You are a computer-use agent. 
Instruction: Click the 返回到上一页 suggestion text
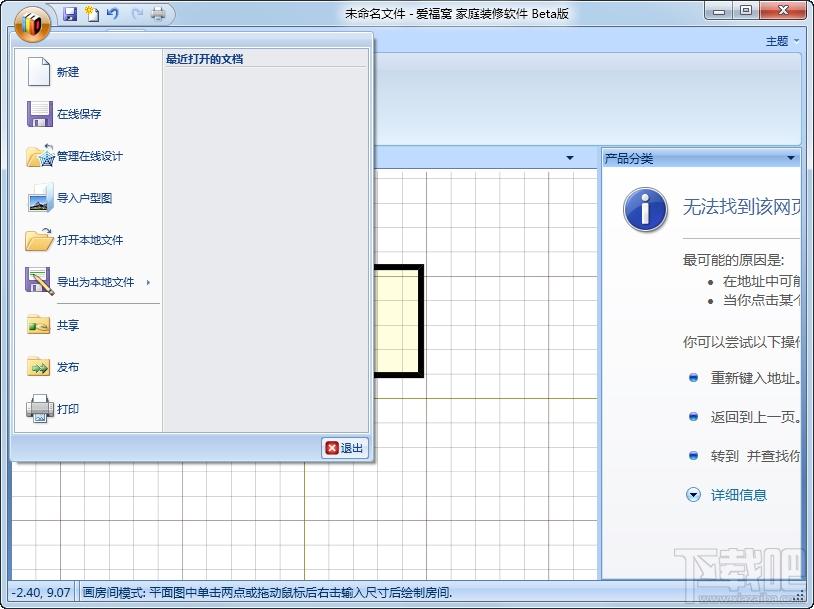[x=755, y=417]
